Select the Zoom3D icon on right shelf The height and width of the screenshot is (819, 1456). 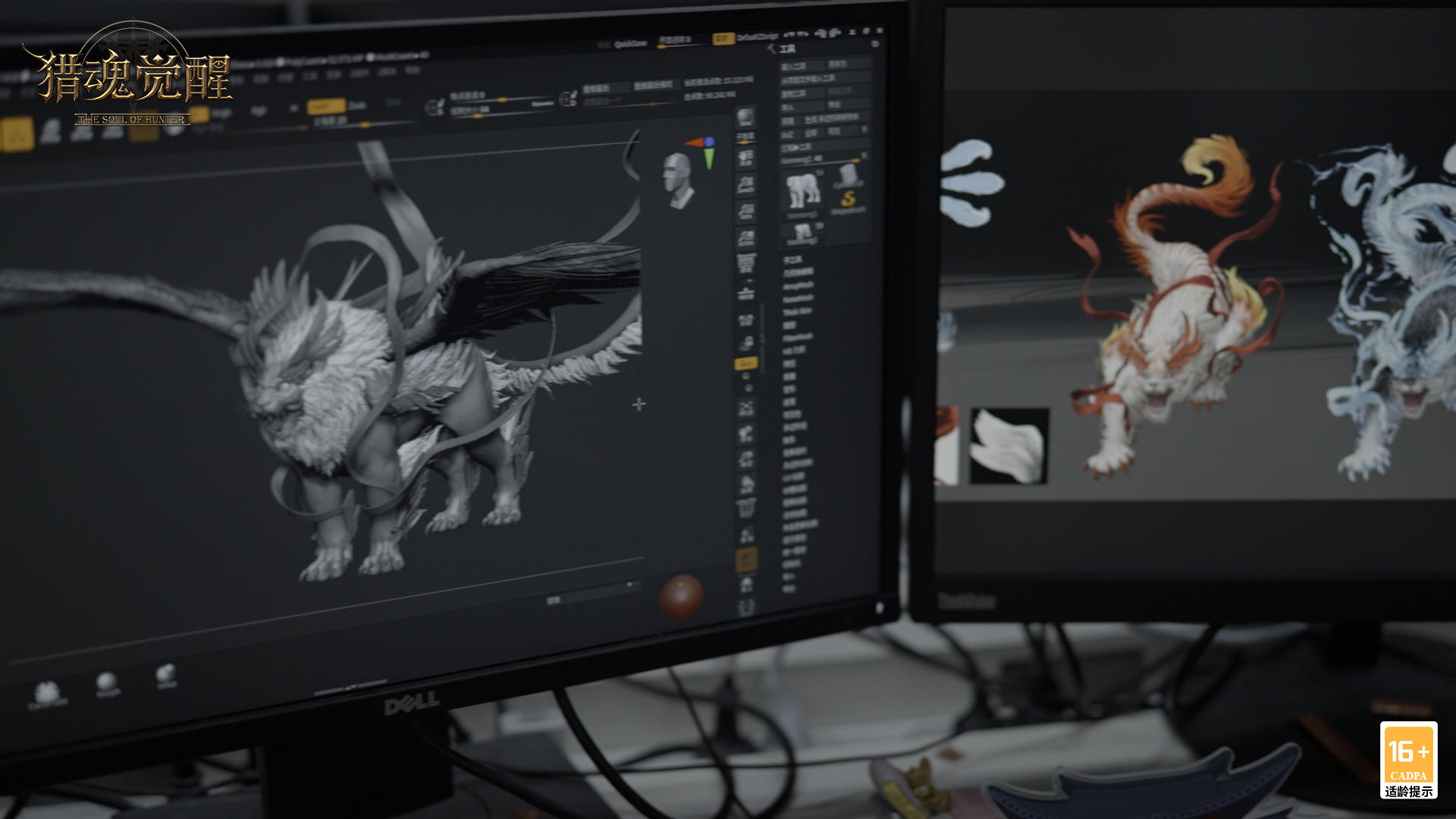click(747, 459)
